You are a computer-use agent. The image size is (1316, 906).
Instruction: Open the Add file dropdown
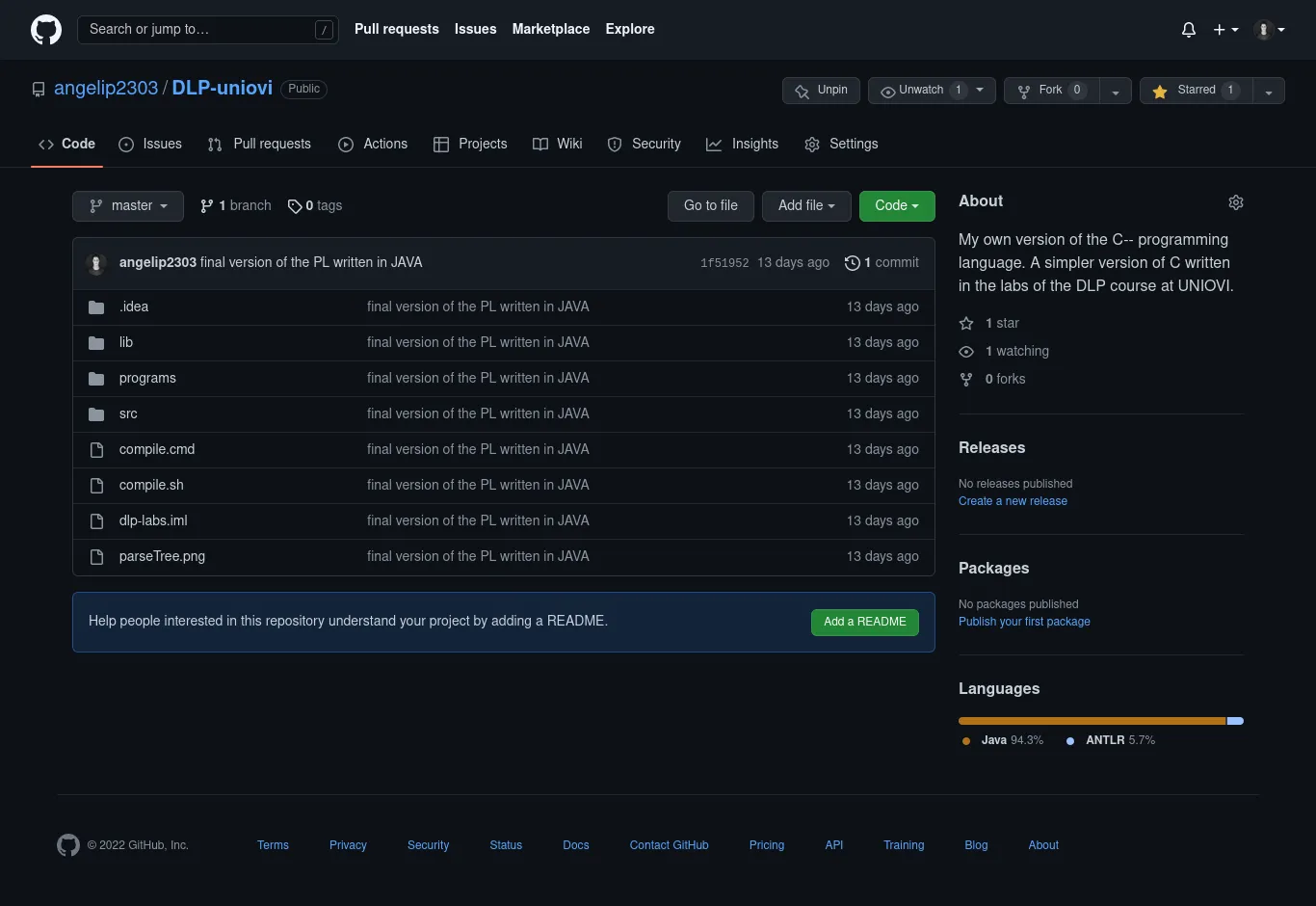coord(806,206)
